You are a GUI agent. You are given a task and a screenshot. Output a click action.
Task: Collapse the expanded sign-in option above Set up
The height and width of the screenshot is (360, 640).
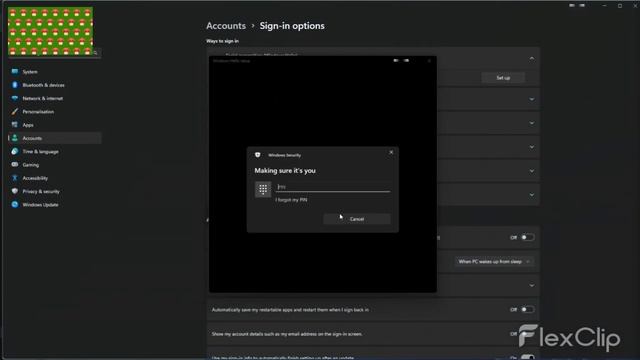coord(531,59)
